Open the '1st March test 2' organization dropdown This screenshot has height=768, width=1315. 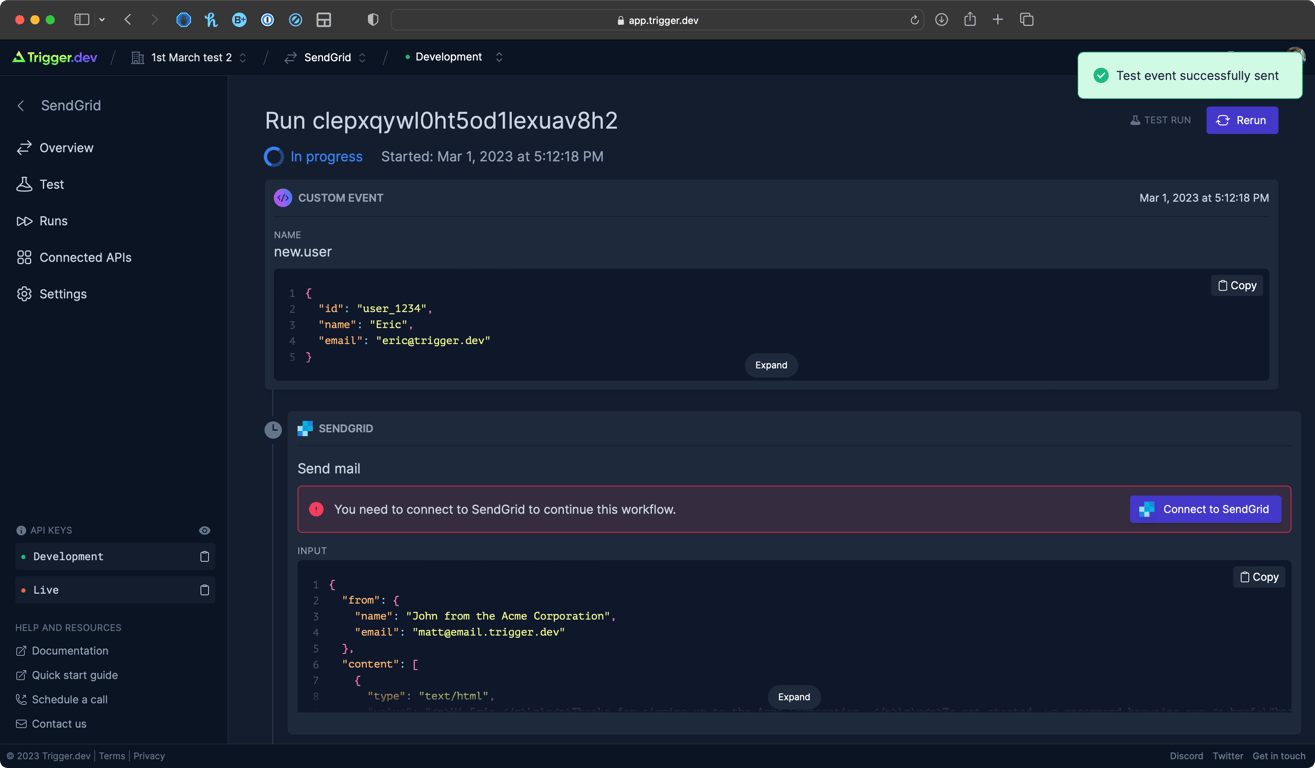[189, 58]
